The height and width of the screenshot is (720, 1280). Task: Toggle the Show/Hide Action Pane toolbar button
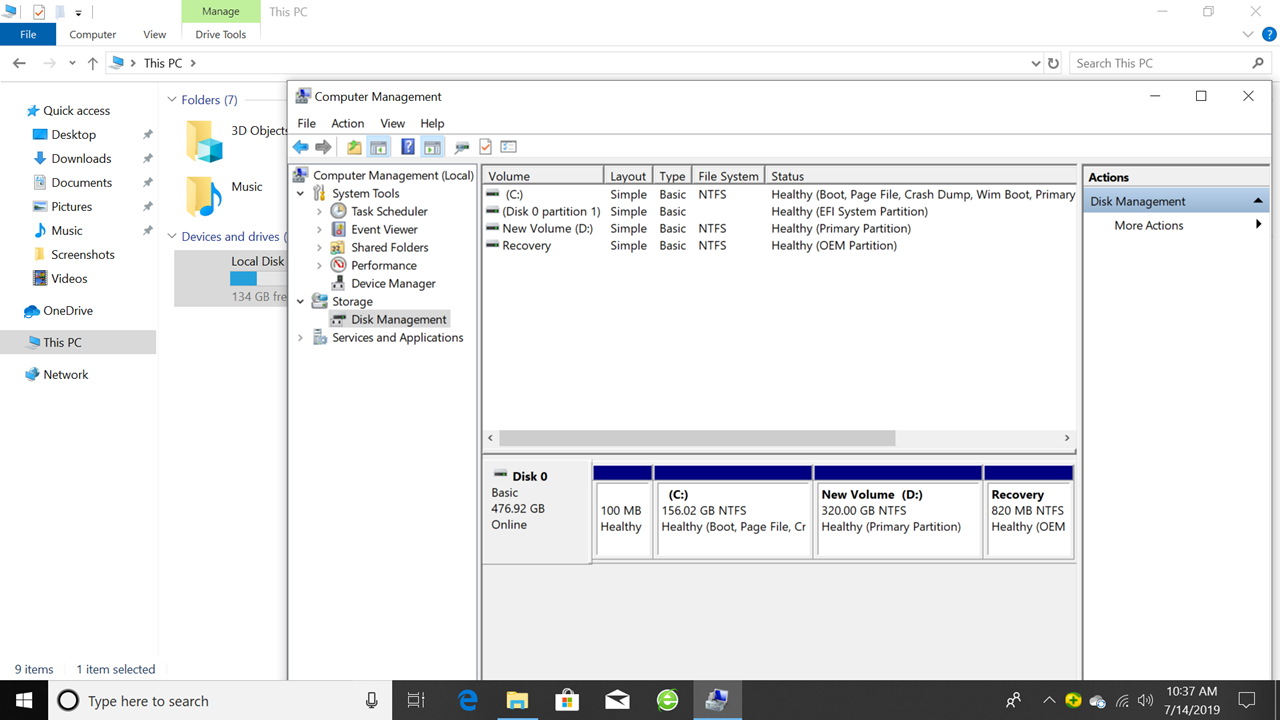(432, 147)
